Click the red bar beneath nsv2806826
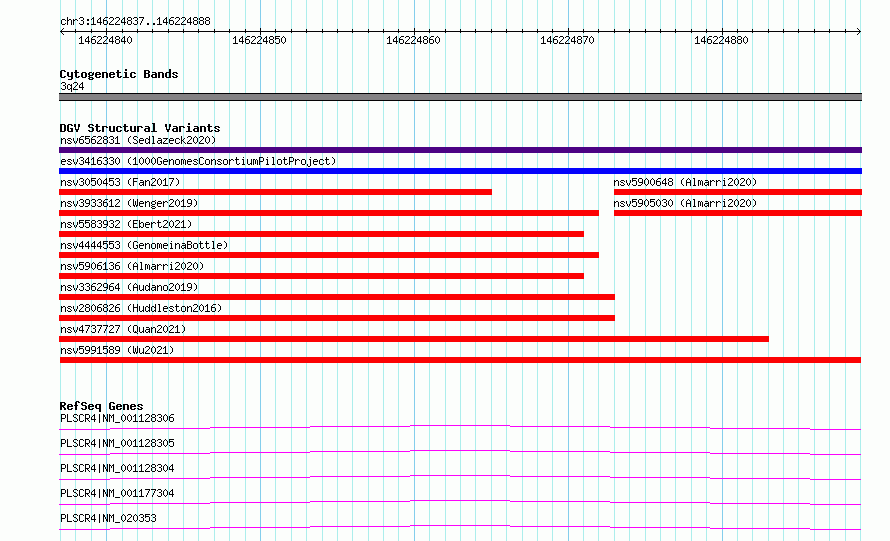Screen dimensions: 890x541 337,318
